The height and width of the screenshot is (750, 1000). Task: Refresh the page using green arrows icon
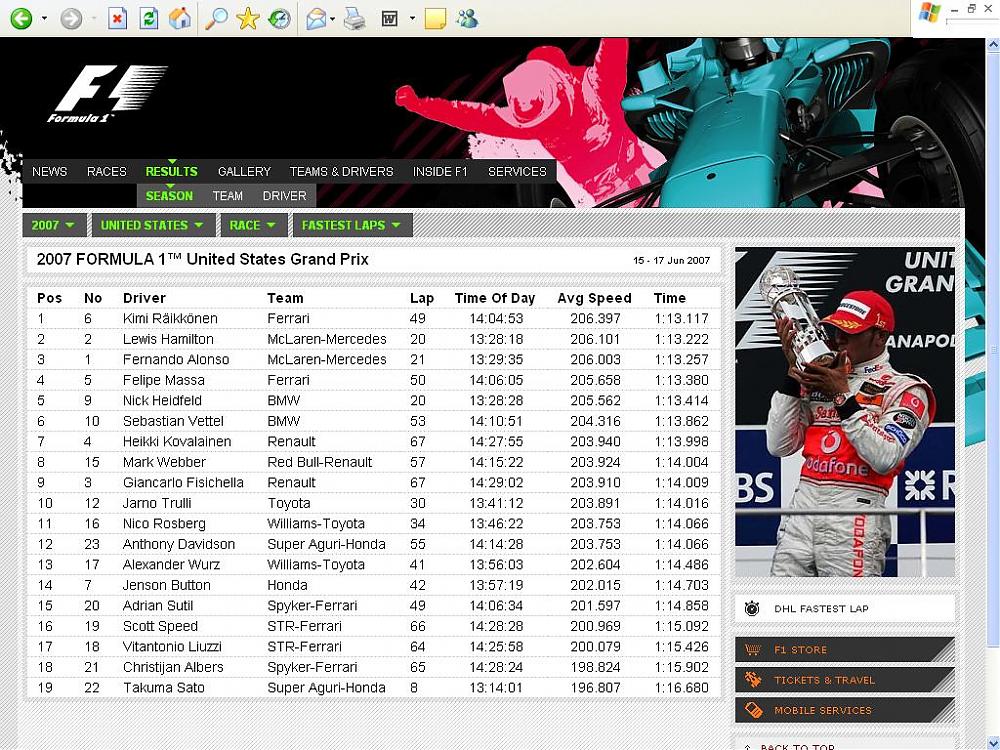148,18
